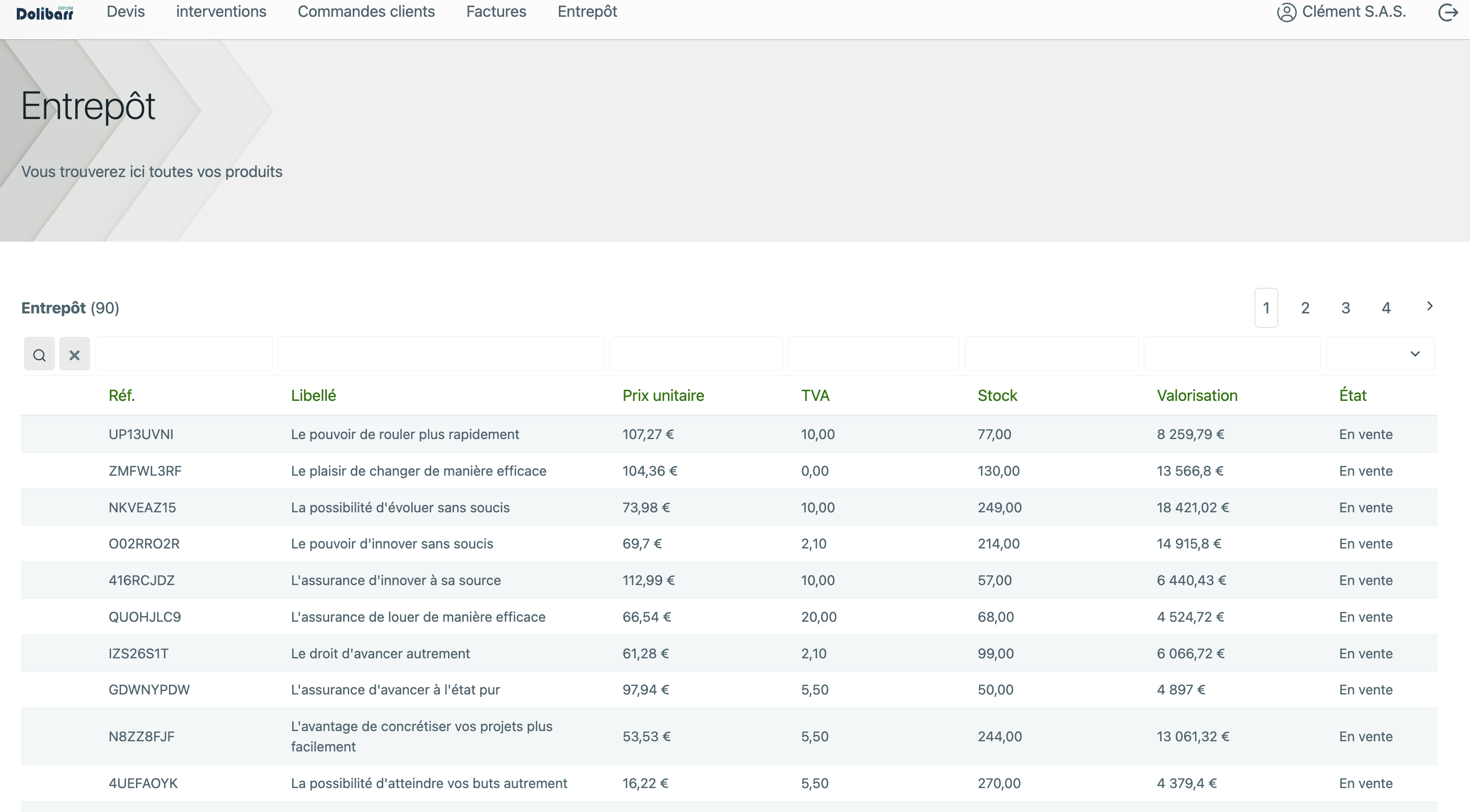Sort by the Prix unitaire column
The height and width of the screenshot is (812, 1470).
click(x=663, y=395)
